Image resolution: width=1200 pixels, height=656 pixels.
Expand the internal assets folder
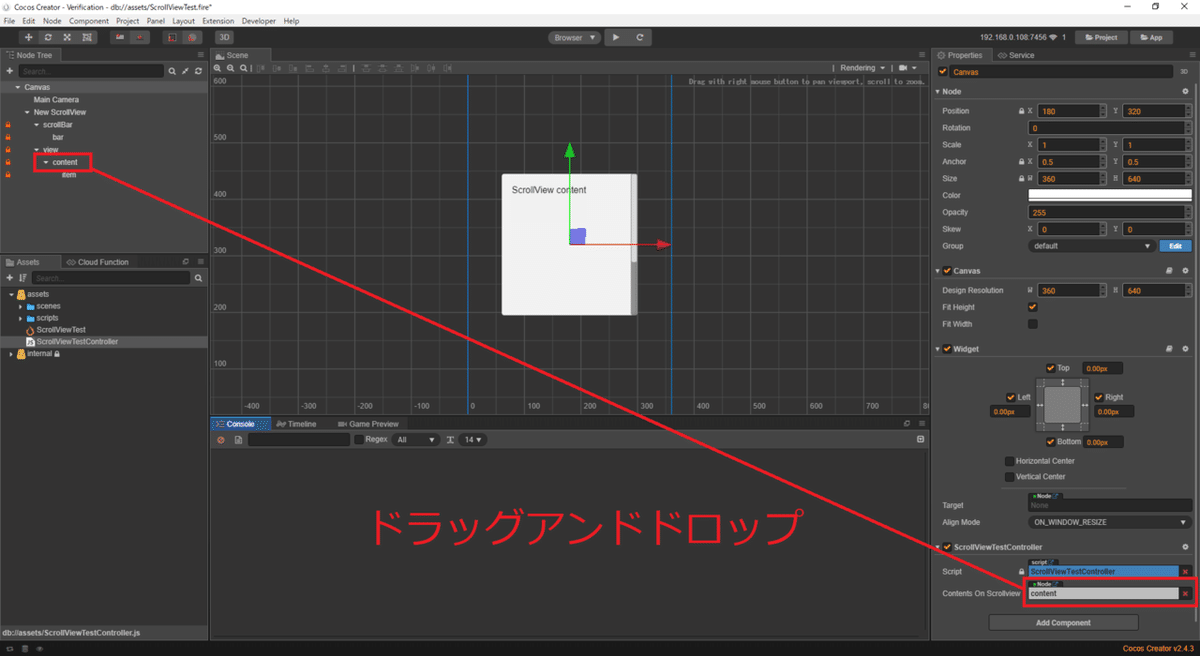11,354
